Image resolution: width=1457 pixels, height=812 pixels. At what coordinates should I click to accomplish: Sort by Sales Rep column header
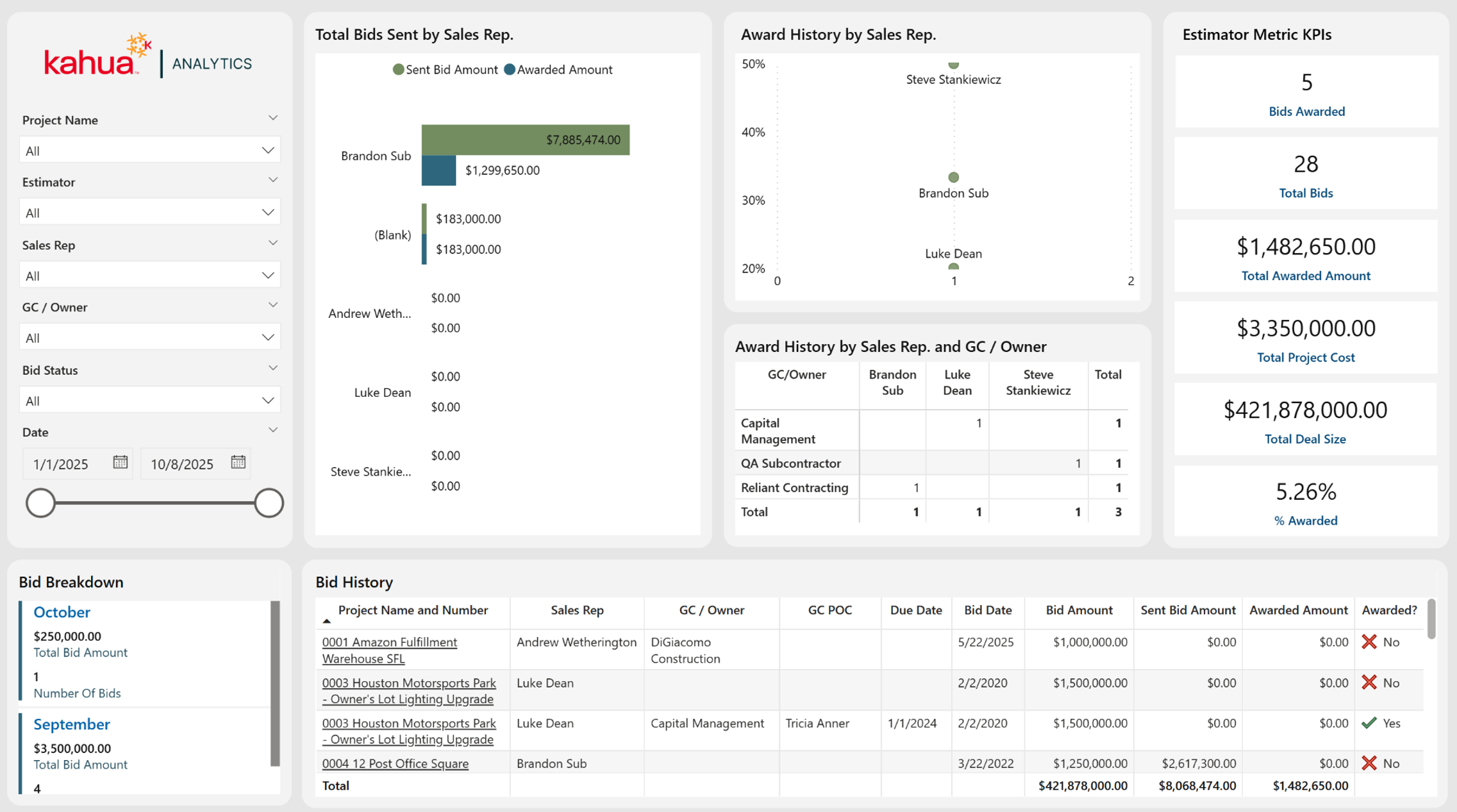point(577,610)
